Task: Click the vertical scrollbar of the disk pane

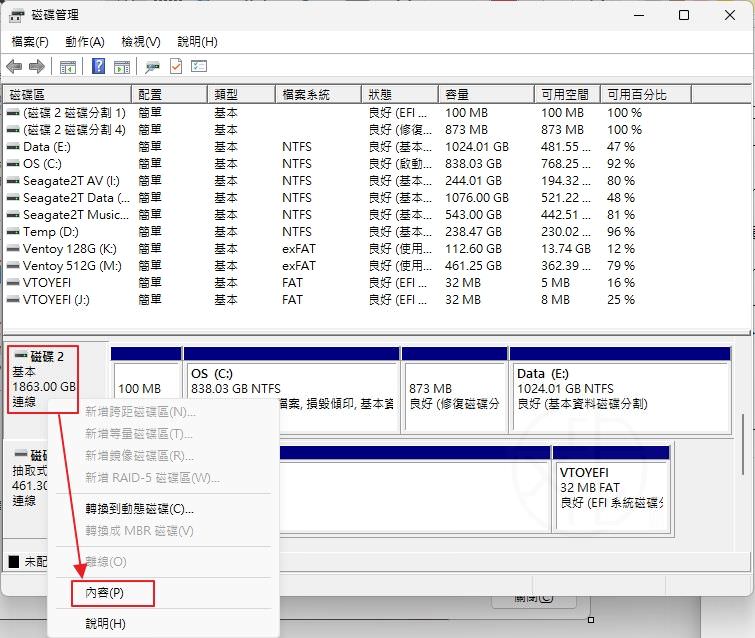Action: 743,443
